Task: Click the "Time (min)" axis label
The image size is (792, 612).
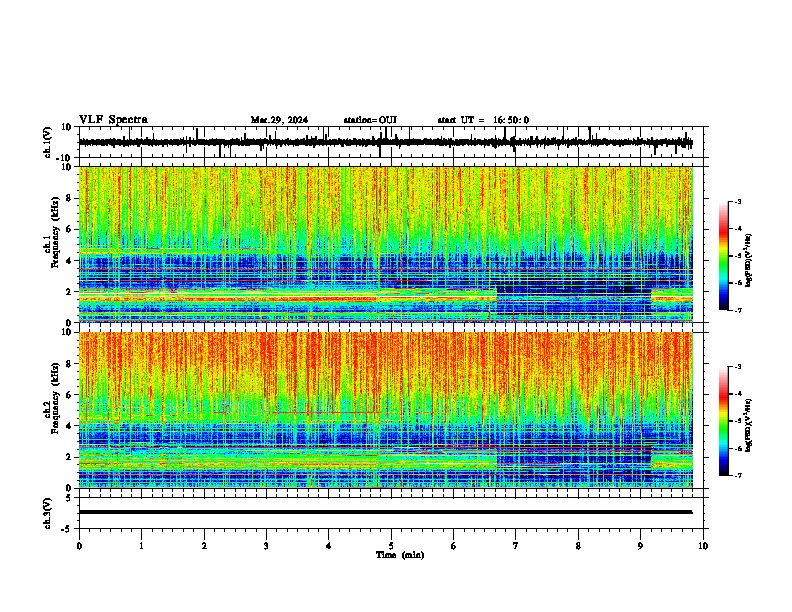Action: pos(400,555)
